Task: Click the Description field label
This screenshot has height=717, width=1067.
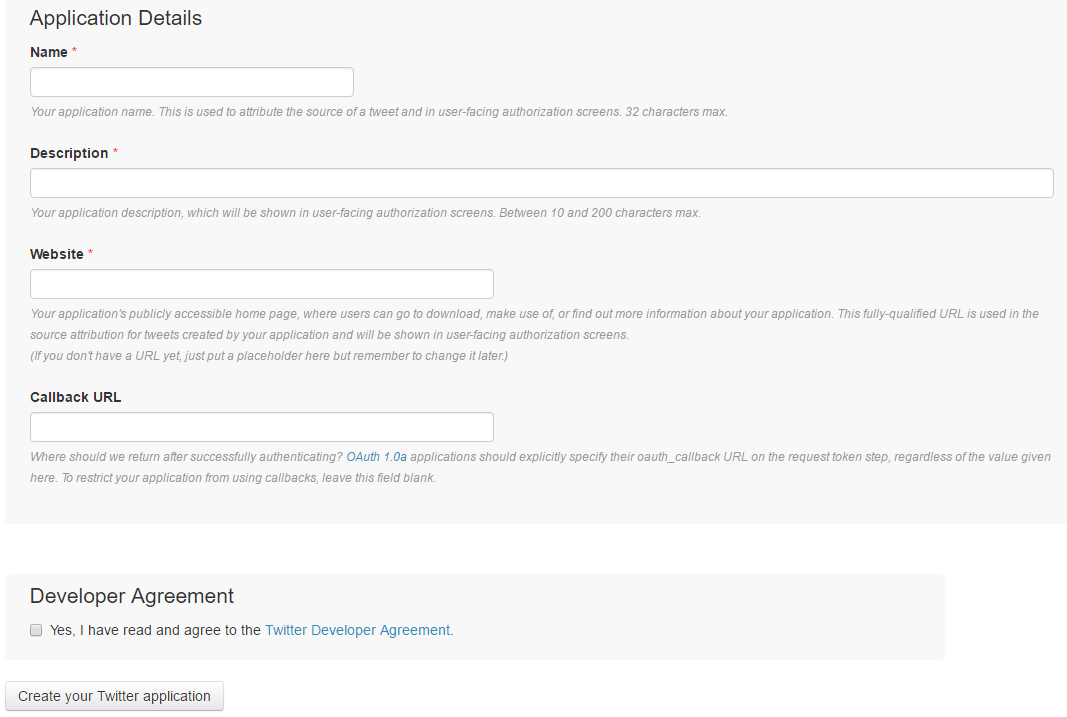Action: point(69,154)
